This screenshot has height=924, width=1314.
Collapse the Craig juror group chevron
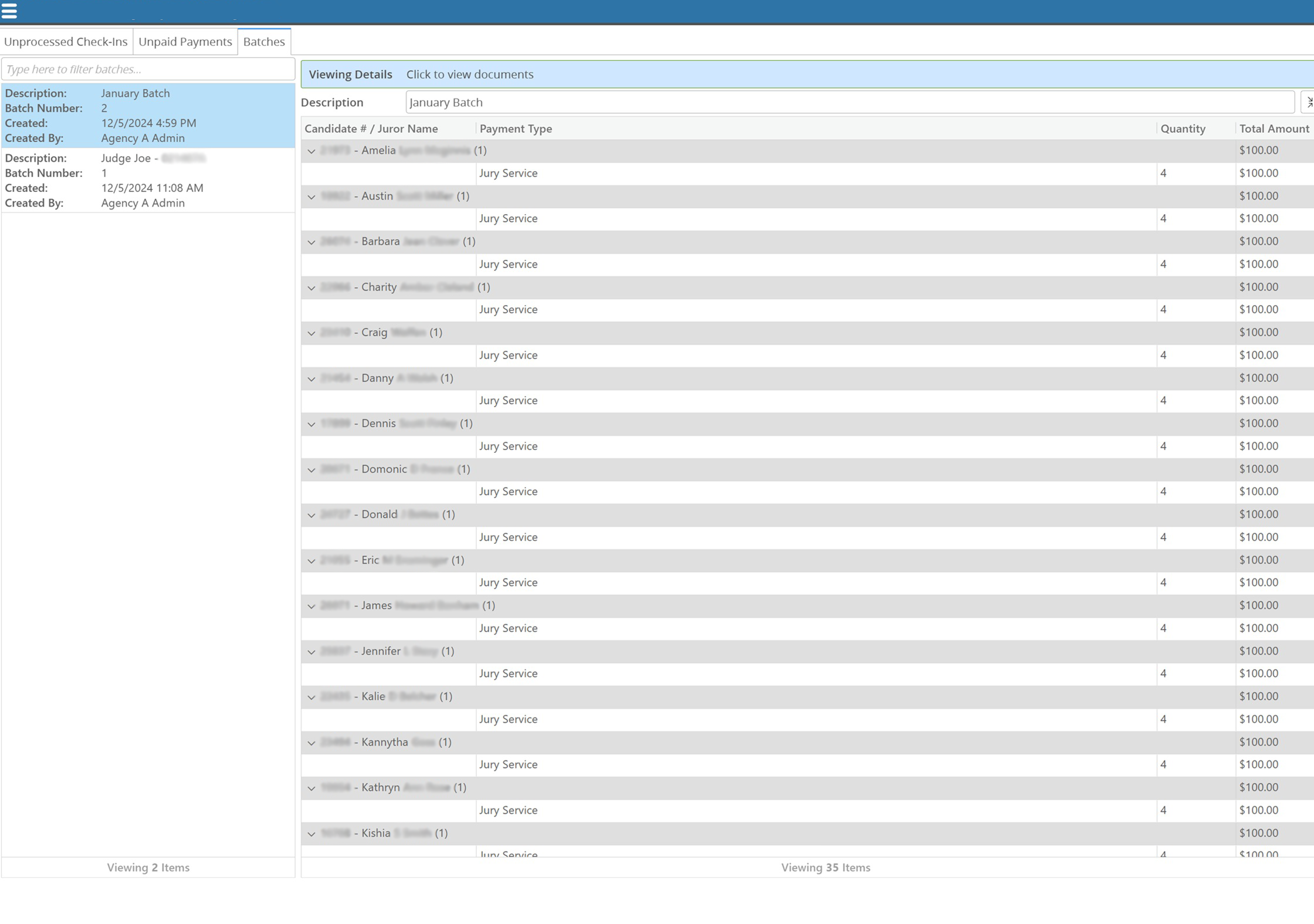coord(311,333)
